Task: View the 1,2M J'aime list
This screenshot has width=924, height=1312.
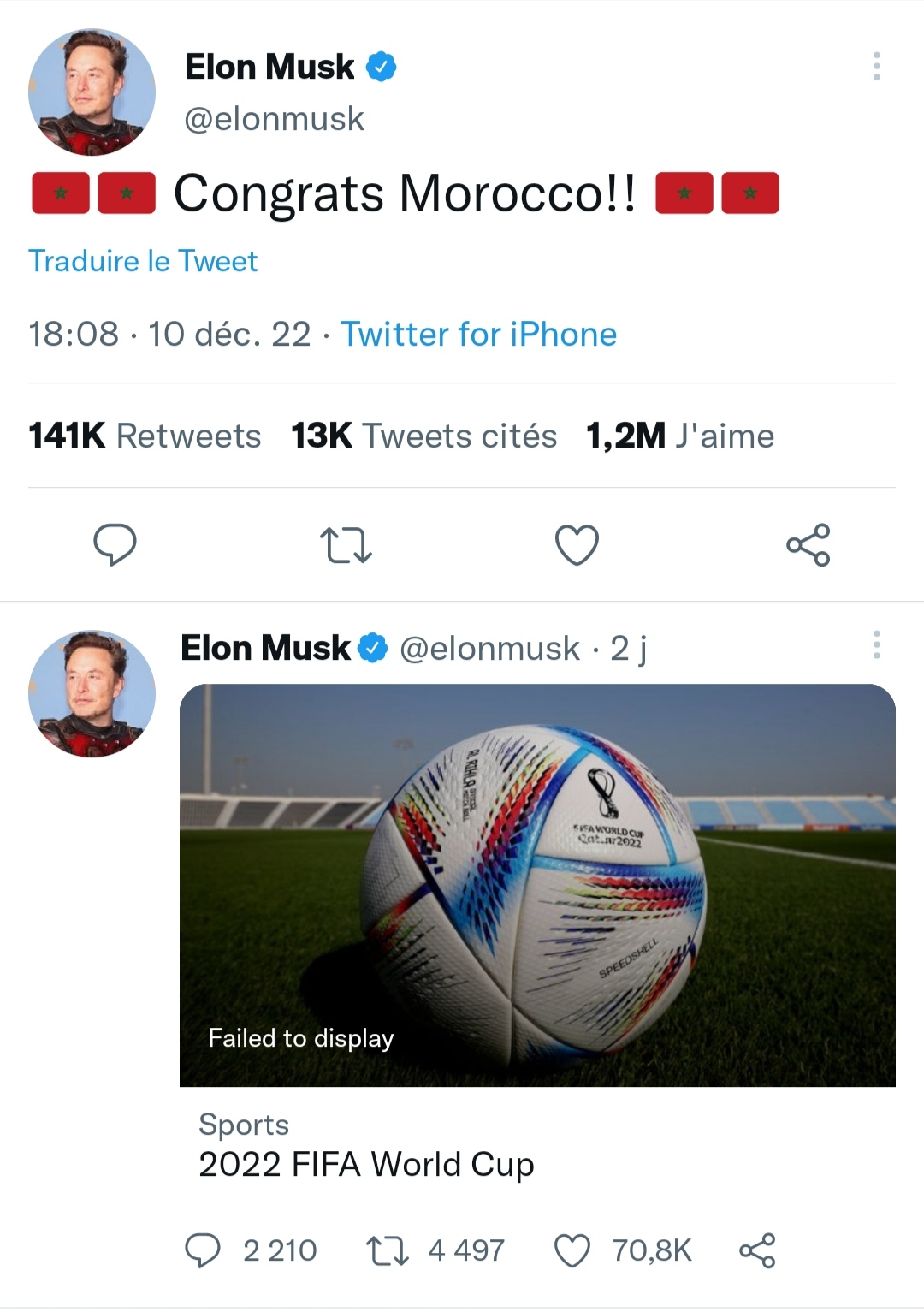Action: (x=680, y=436)
